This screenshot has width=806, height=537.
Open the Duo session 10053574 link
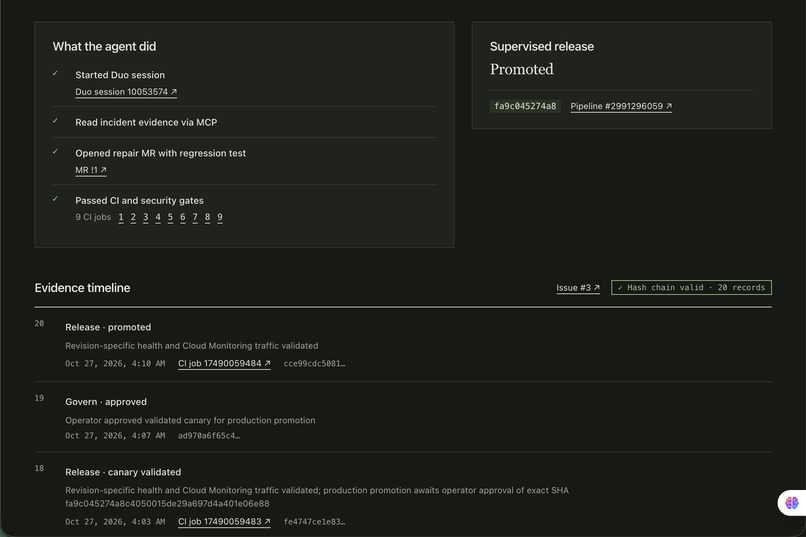pos(126,92)
